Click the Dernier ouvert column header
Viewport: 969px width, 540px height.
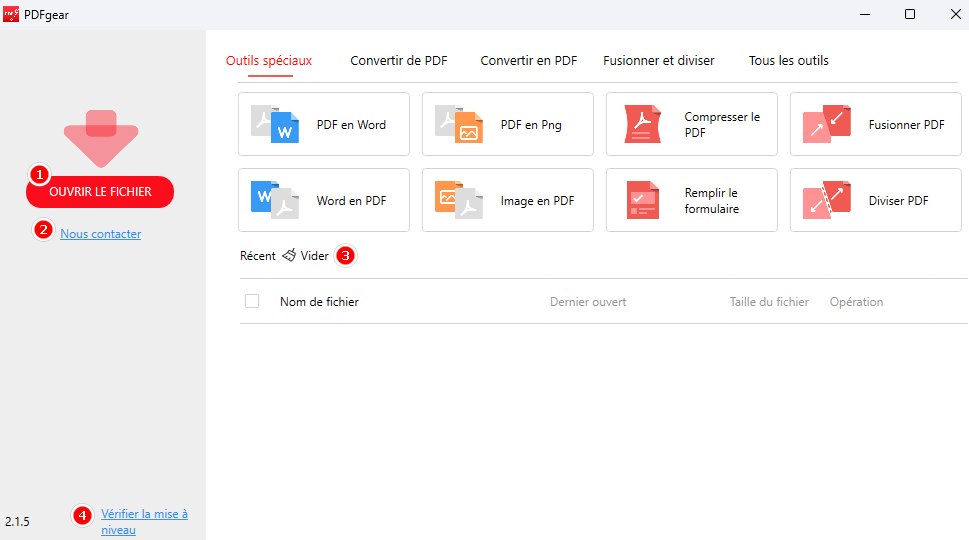[588, 302]
